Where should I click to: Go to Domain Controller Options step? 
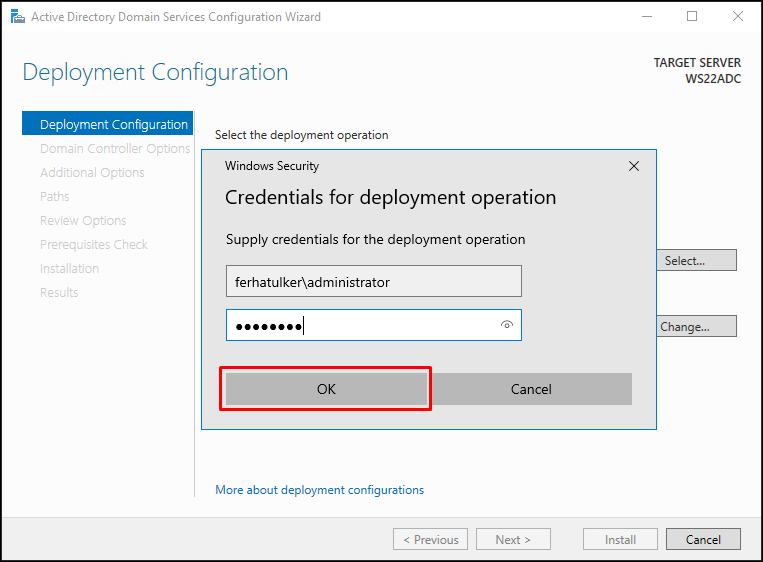(x=115, y=148)
